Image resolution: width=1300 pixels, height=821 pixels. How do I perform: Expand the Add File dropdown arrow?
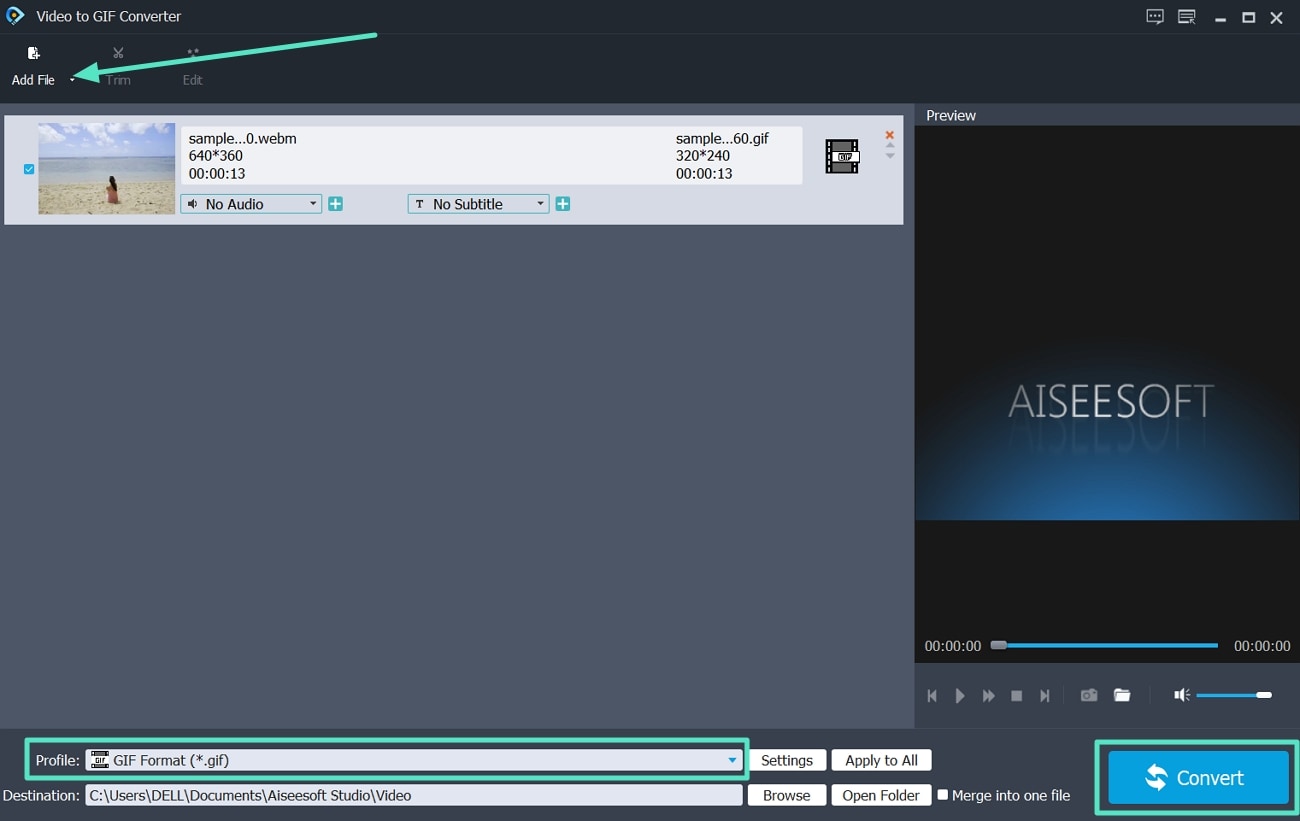72,80
